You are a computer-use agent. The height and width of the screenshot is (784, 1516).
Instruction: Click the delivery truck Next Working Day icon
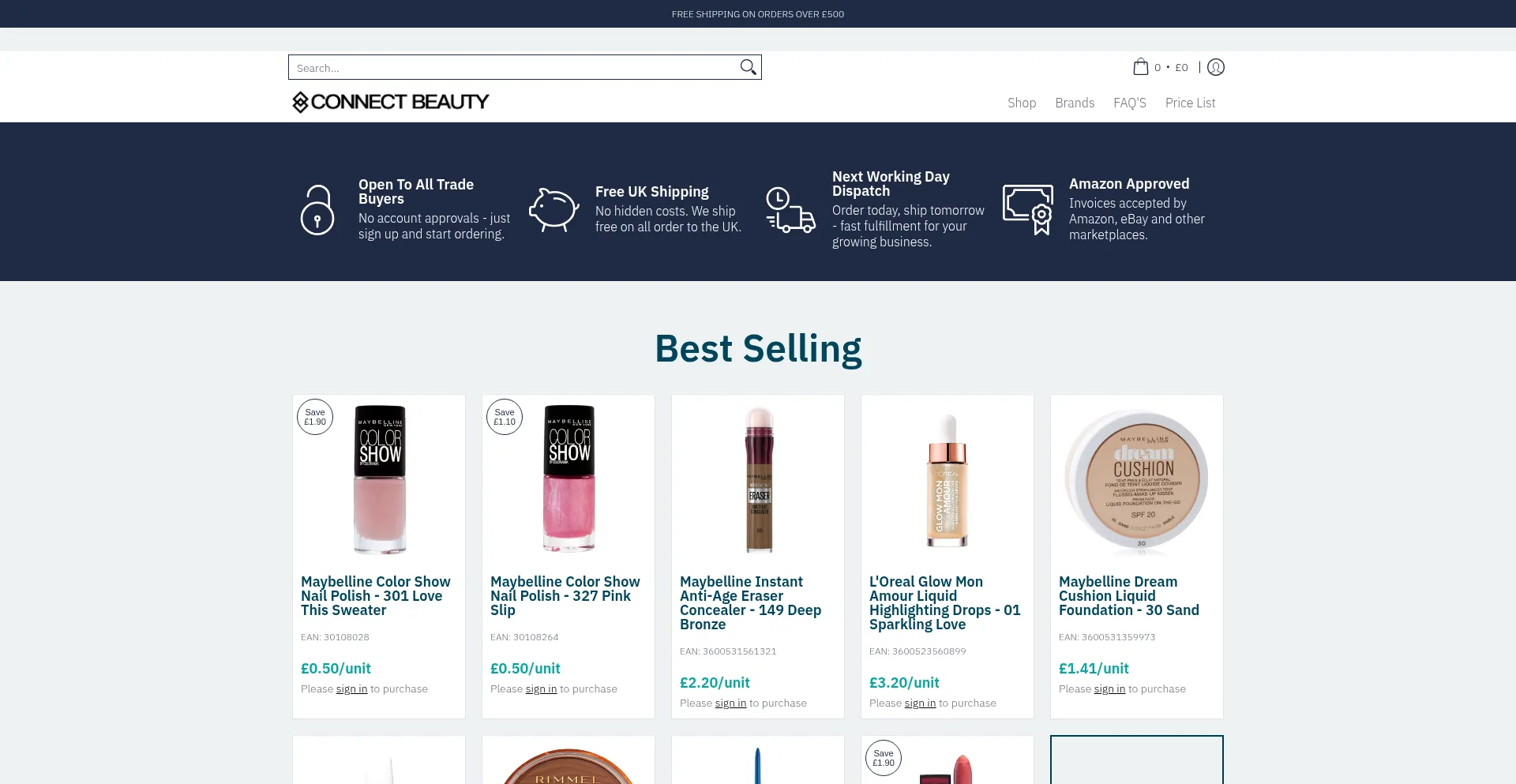coord(790,210)
